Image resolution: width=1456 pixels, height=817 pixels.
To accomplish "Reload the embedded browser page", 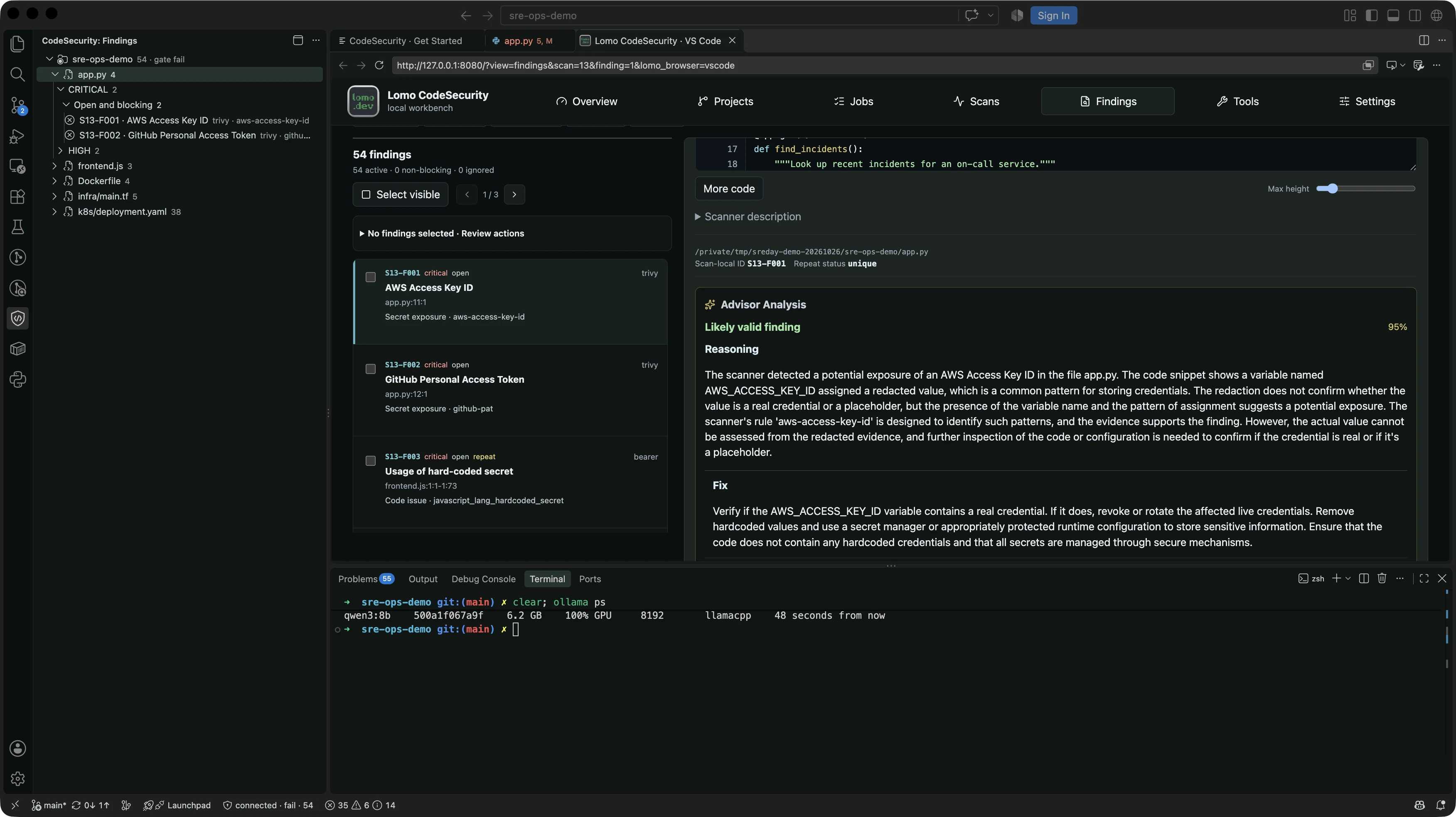I will click(x=379, y=65).
